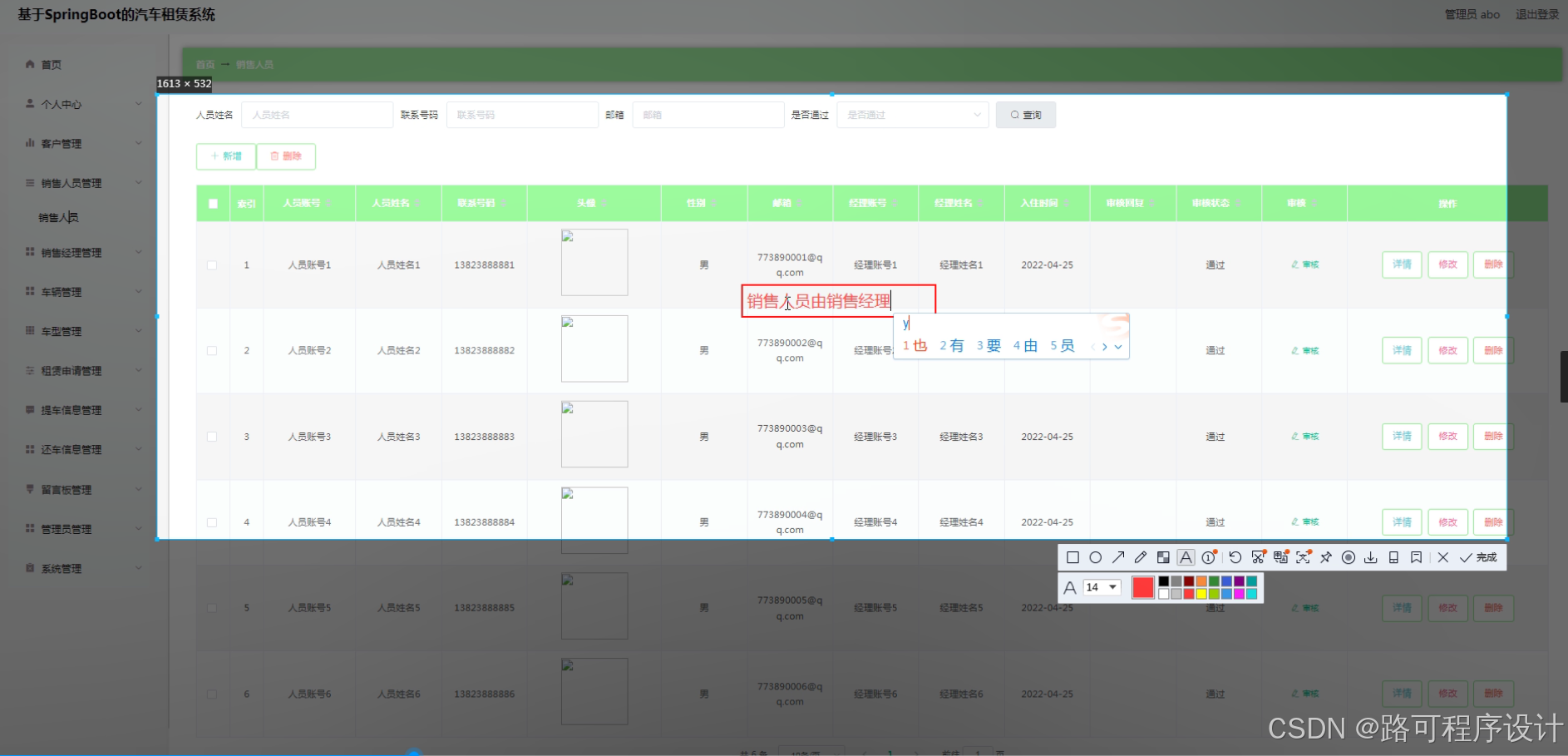Select the rectangle annotation tool
1568x756 pixels.
[x=1072, y=557]
